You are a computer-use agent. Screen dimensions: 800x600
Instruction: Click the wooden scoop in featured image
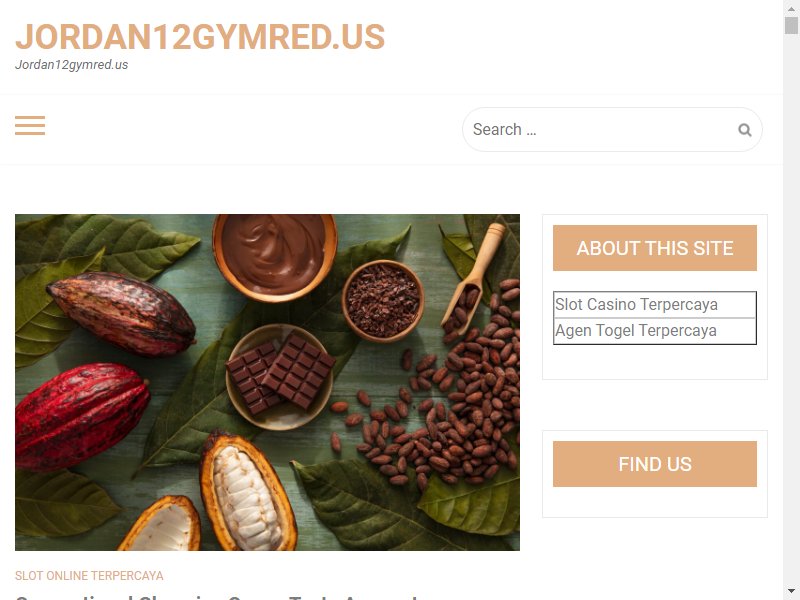[472, 278]
